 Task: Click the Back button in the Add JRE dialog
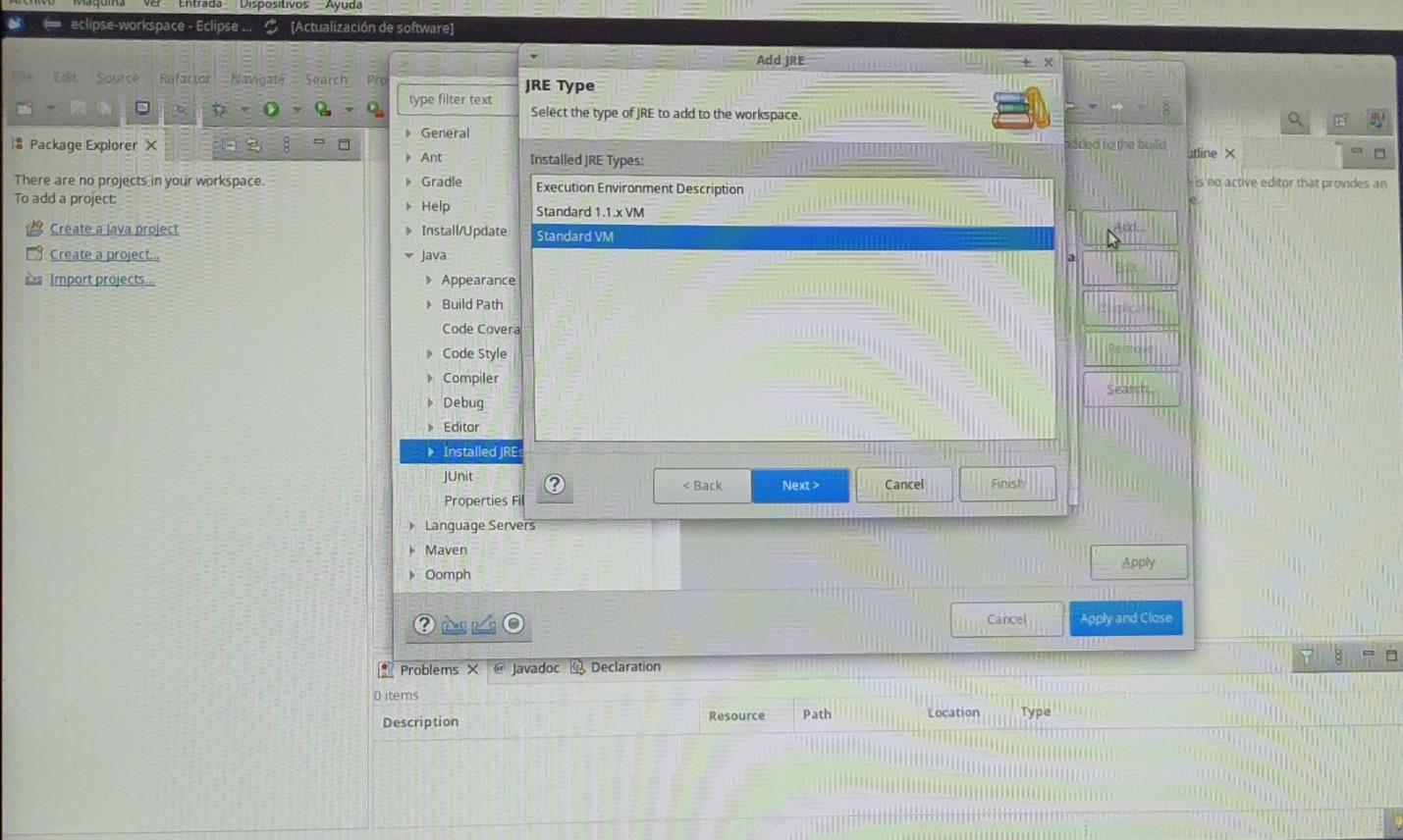click(x=702, y=486)
